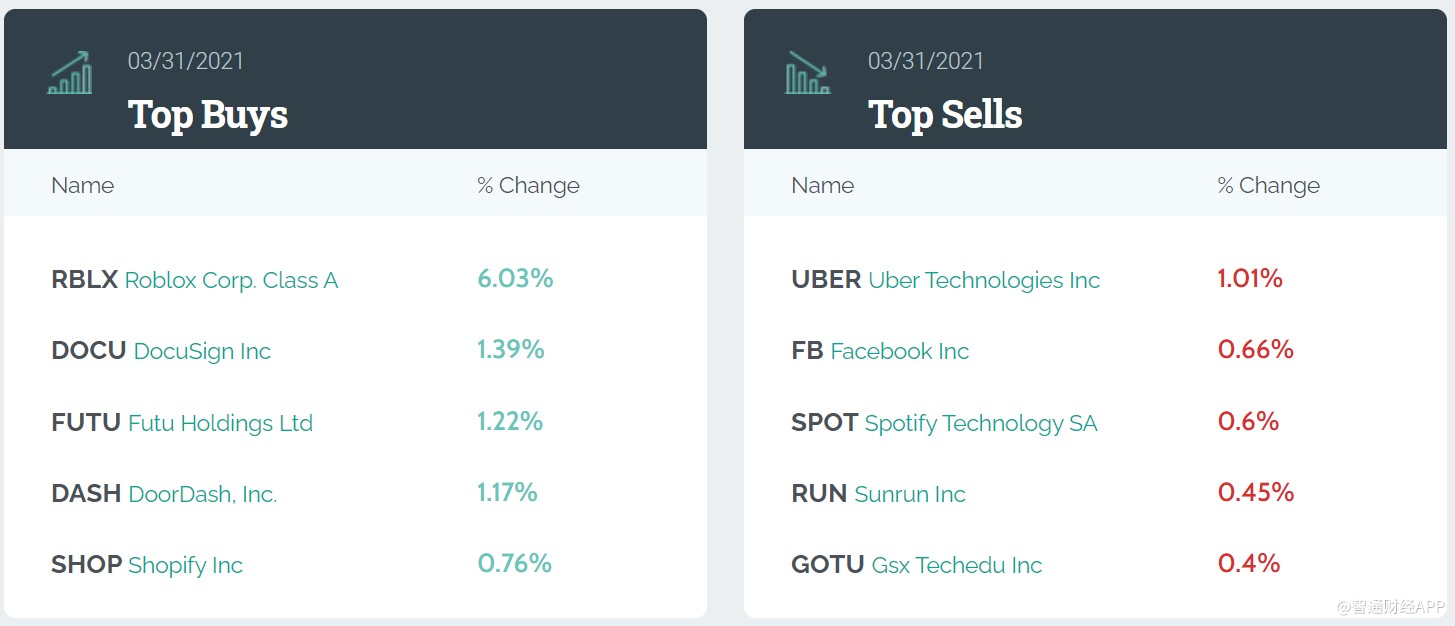Screen dimensions: 1455x626
Task: Select Sunrun Inc in Top Sells
Action: click(909, 494)
